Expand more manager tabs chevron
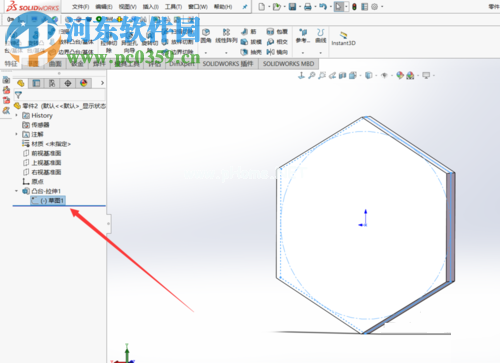Viewport: 500px width, 363px height. (x=102, y=83)
